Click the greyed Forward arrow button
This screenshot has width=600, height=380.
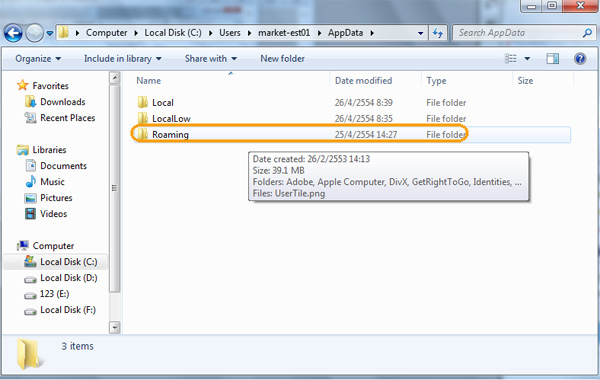pos(34,33)
